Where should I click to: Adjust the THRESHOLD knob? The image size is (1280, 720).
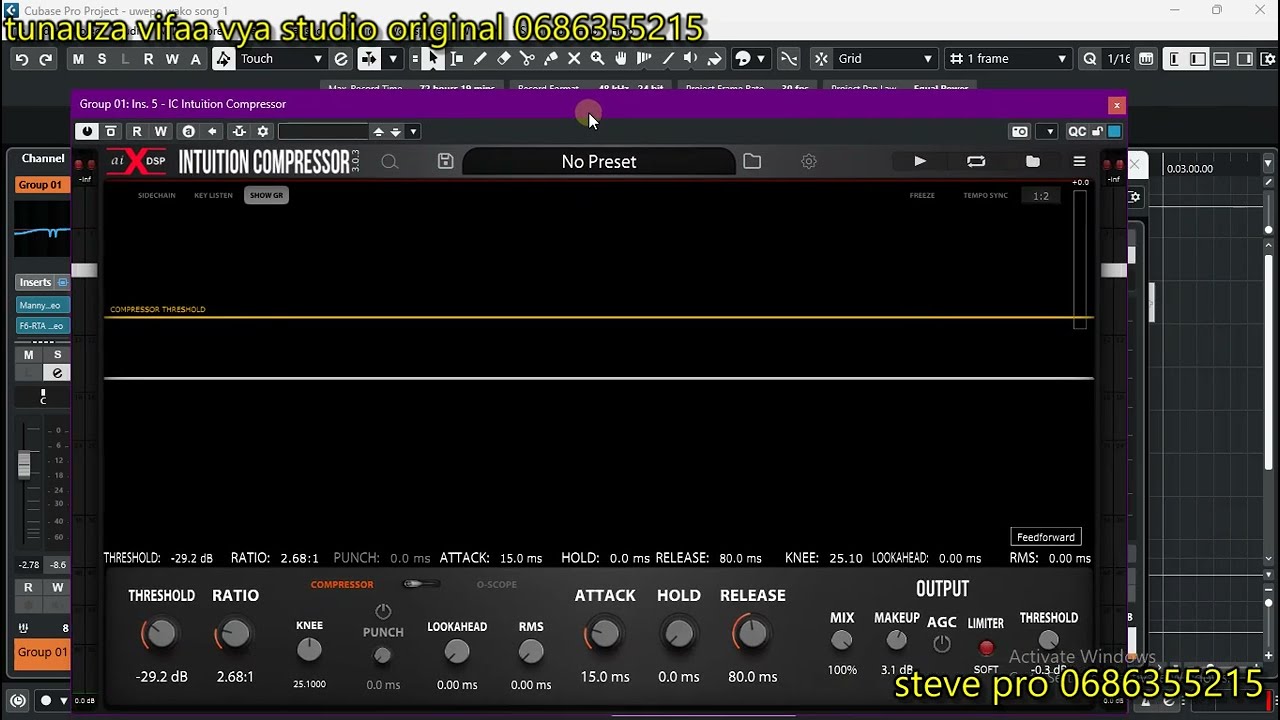pyautogui.click(x=160, y=633)
